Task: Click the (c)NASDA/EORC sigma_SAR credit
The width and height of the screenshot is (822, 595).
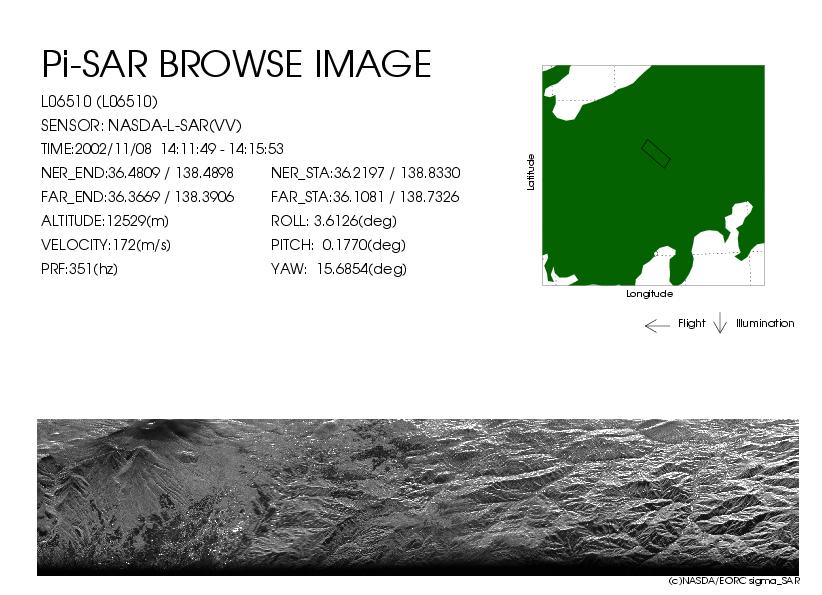Action: point(734,581)
